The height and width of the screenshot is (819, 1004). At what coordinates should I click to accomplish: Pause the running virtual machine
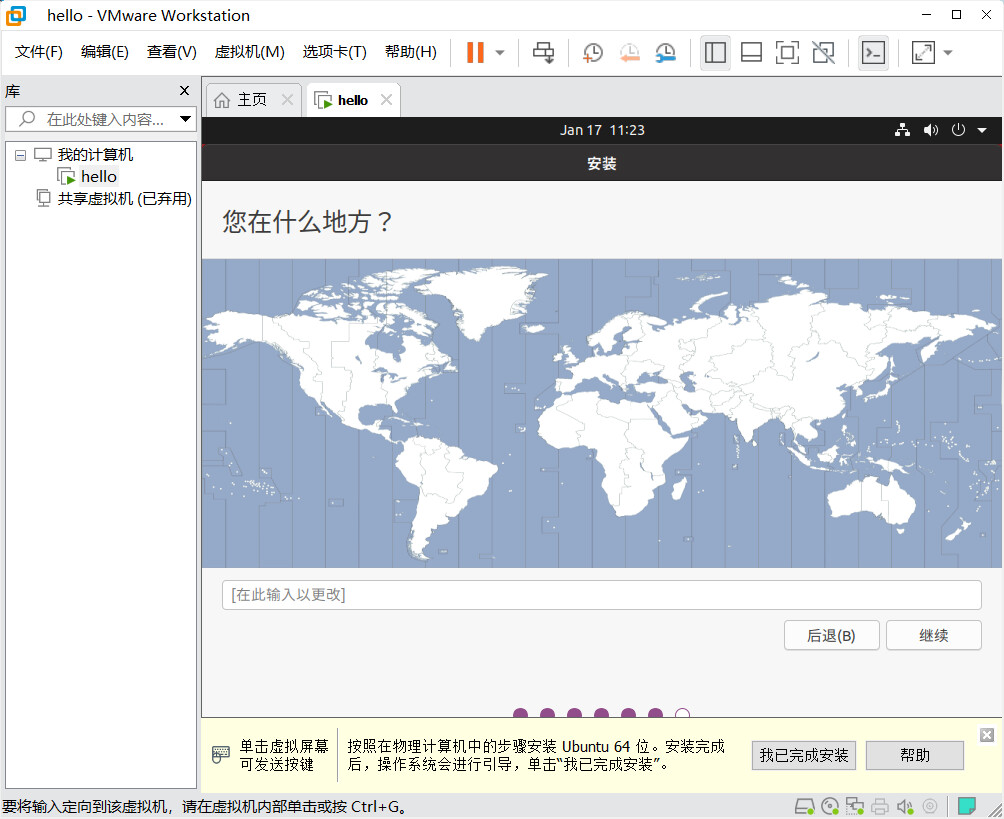coord(475,53)
